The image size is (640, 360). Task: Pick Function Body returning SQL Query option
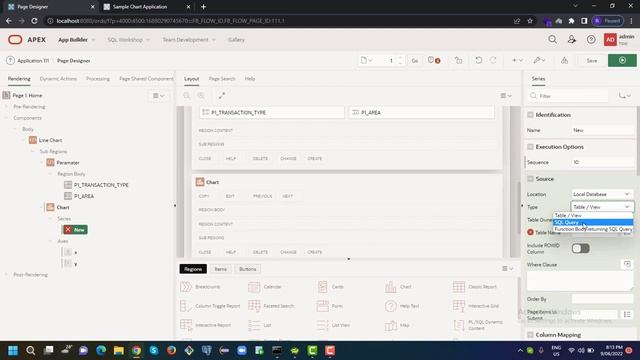(593, 229)
